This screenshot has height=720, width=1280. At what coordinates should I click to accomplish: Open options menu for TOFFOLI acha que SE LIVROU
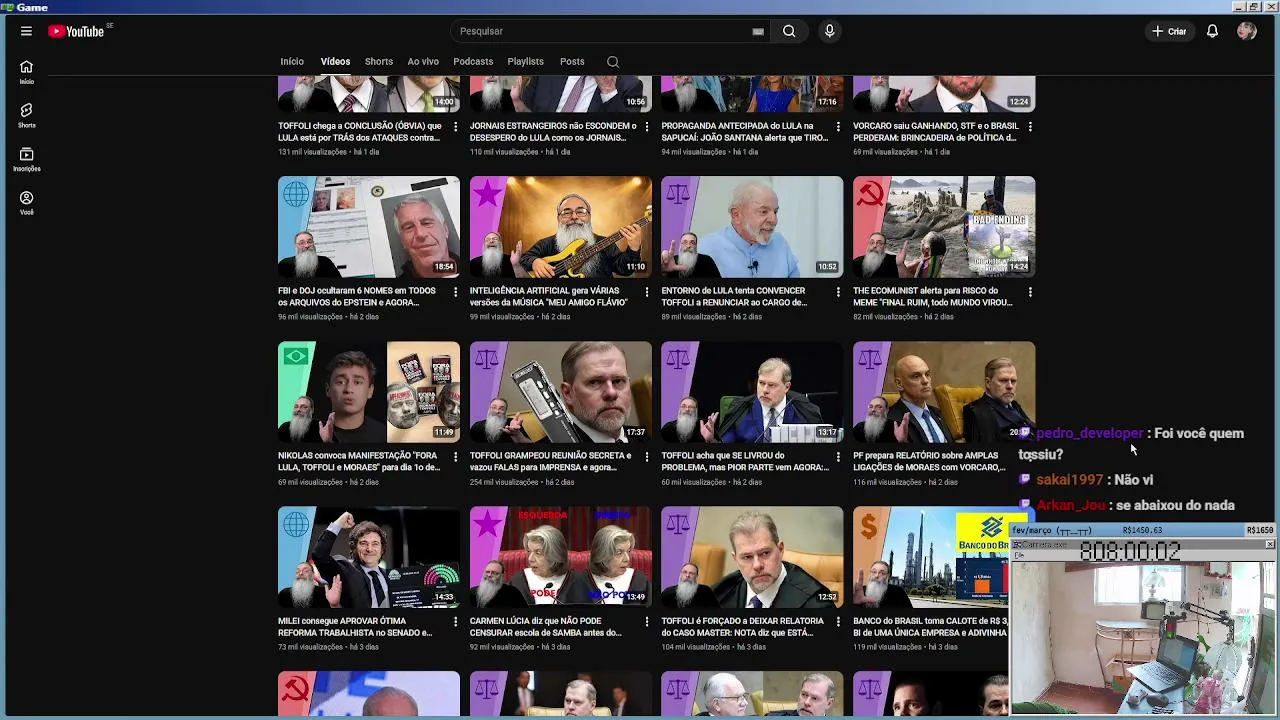(838, 457)
